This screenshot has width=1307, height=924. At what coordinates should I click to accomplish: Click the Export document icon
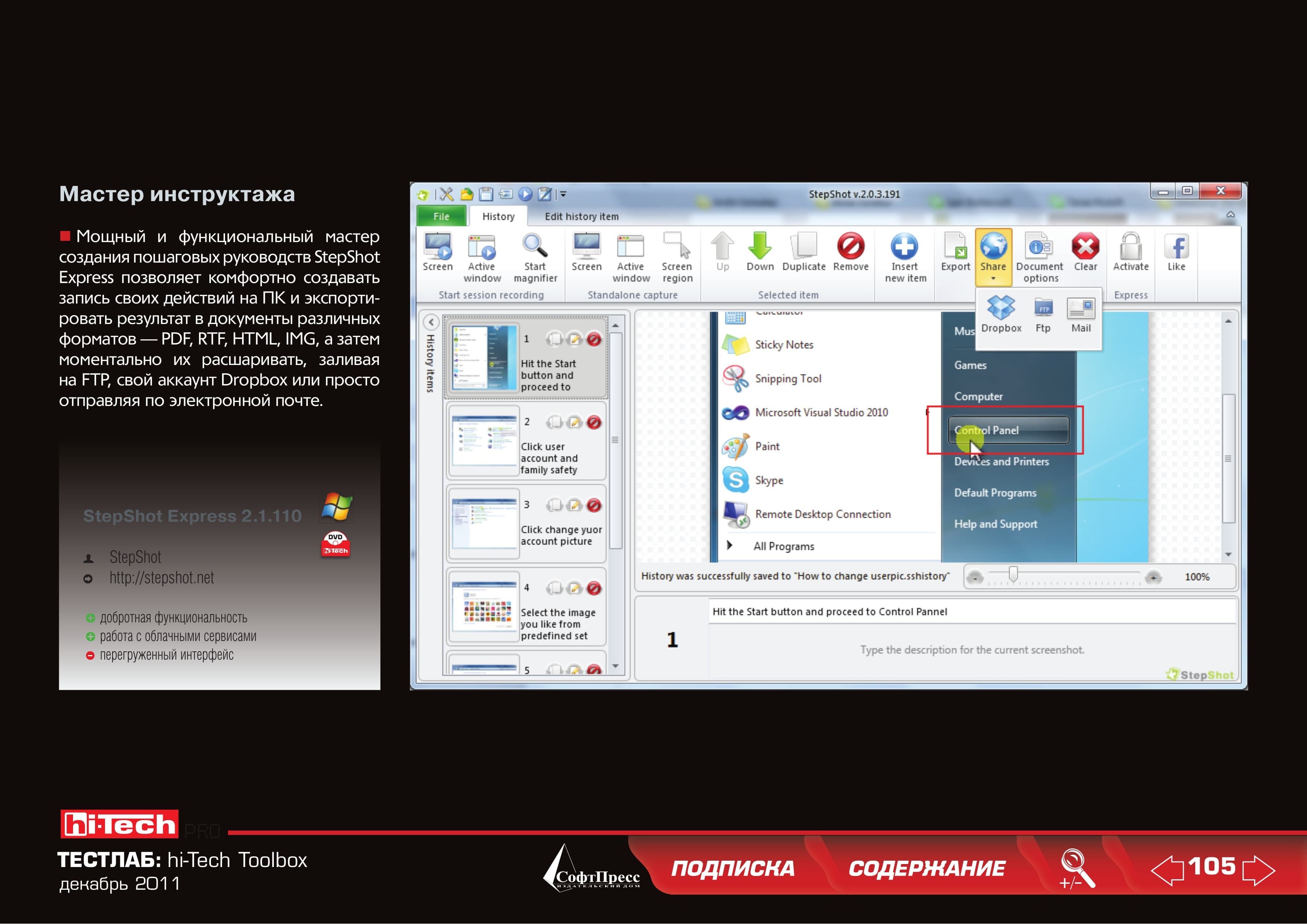pyautogui.click(x=955, y=246)
